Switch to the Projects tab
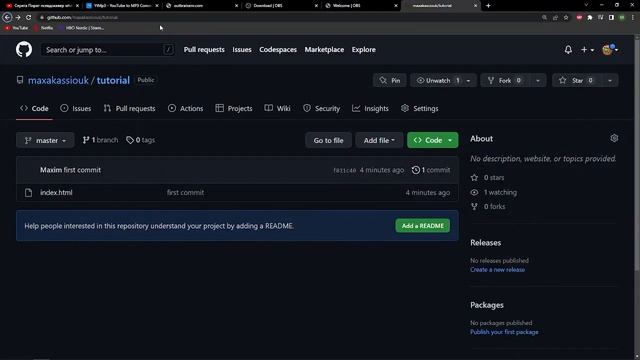Screen dimensions: 640x360 coord(234,108)
